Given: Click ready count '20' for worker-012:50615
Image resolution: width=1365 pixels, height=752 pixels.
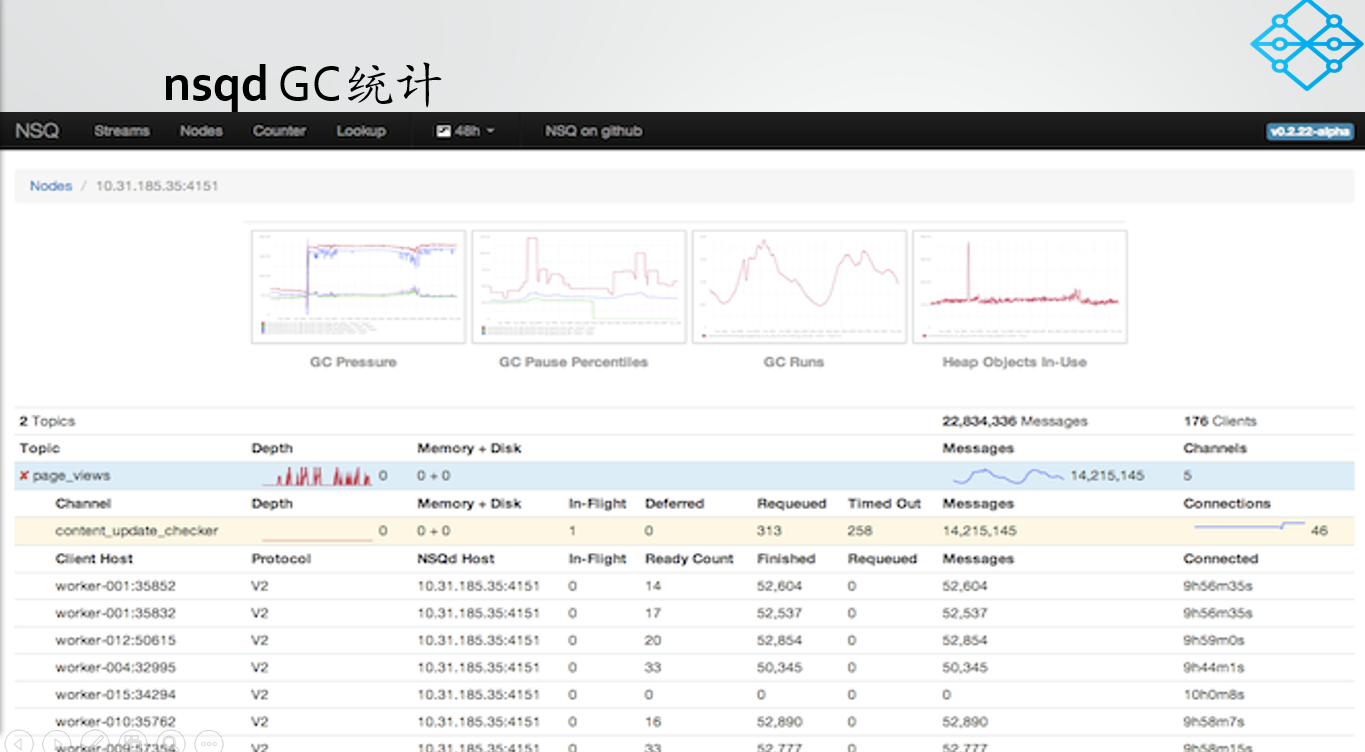Looking at the screenshot, I should tap(654, 640).
